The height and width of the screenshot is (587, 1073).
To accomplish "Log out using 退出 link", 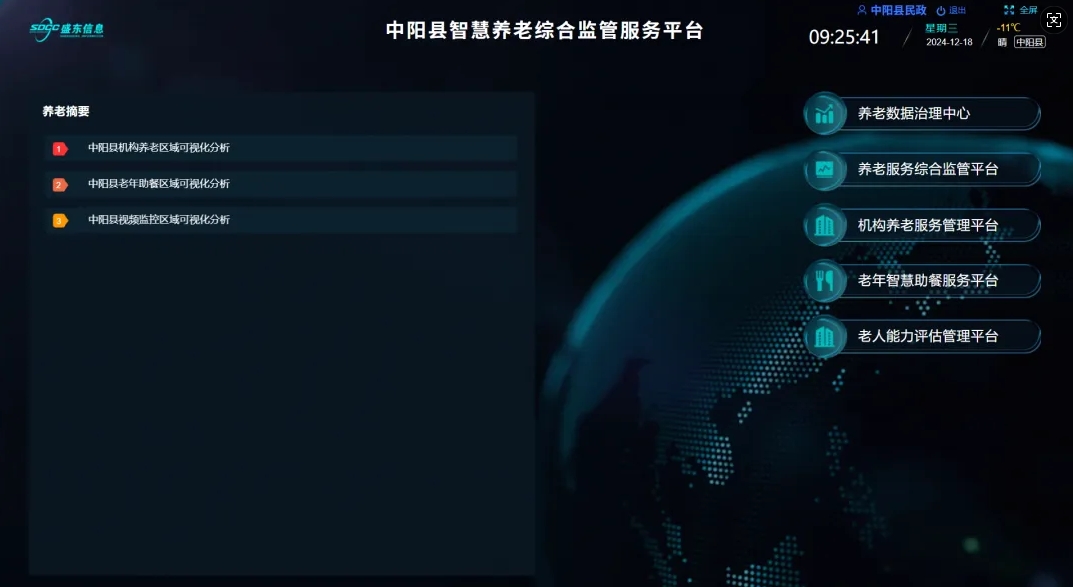I will pyautogui.click(x=957, y=10).
